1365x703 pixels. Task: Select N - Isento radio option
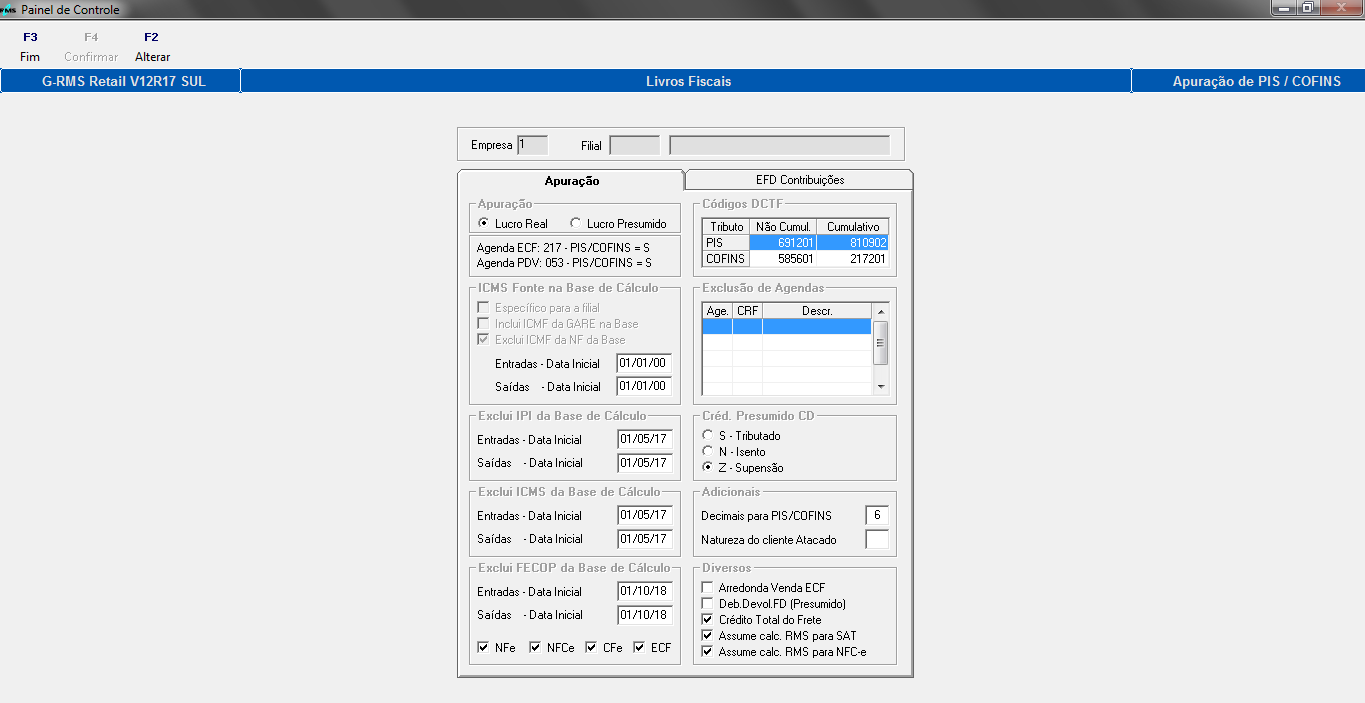(x=708, y=452)
